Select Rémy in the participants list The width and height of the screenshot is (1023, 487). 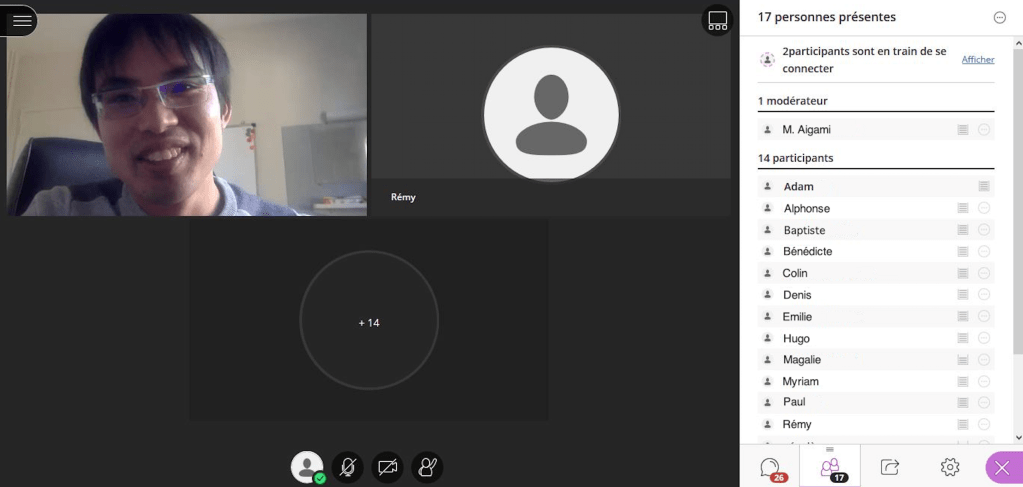click(x=797, y=425)
